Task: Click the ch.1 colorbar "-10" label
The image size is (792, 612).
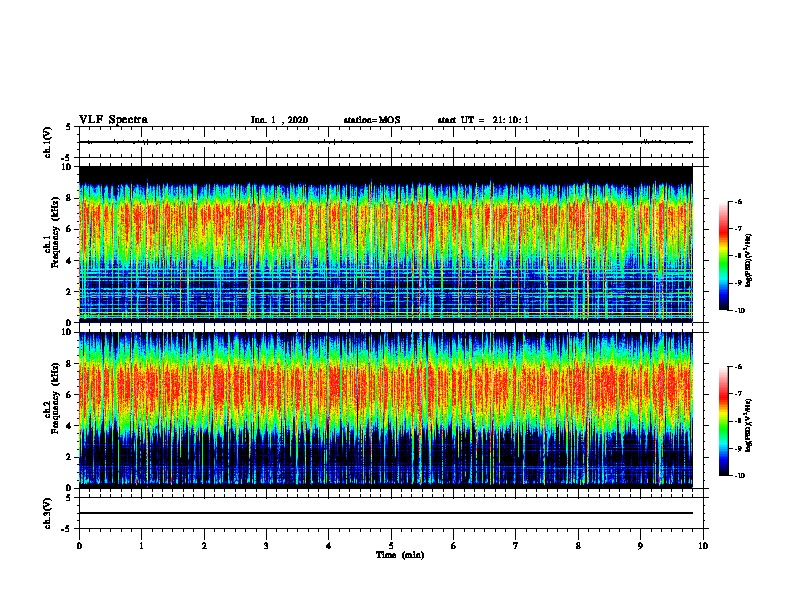Action: pyautogui.click(x=740, y=311)
